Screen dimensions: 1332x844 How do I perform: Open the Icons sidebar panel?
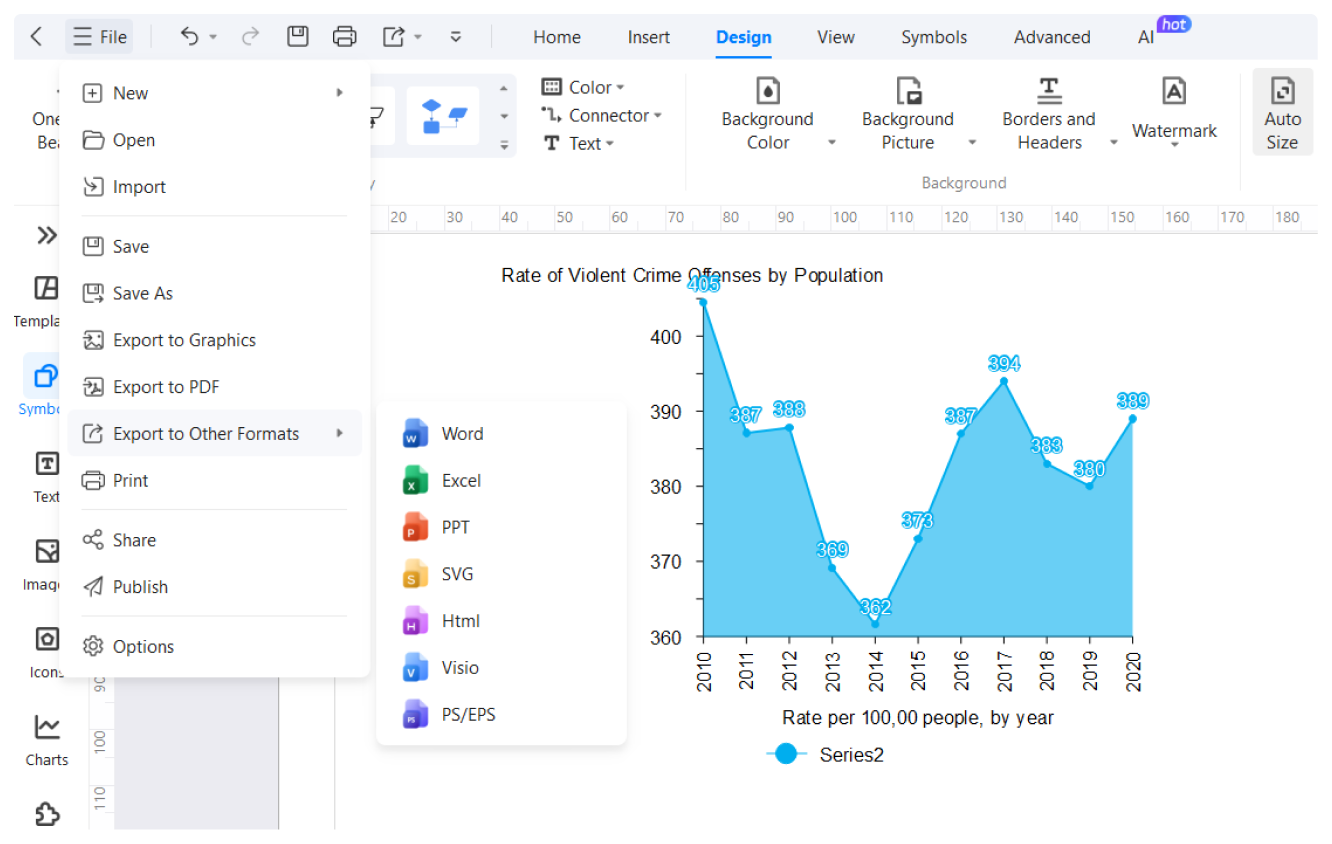[46, 639]
